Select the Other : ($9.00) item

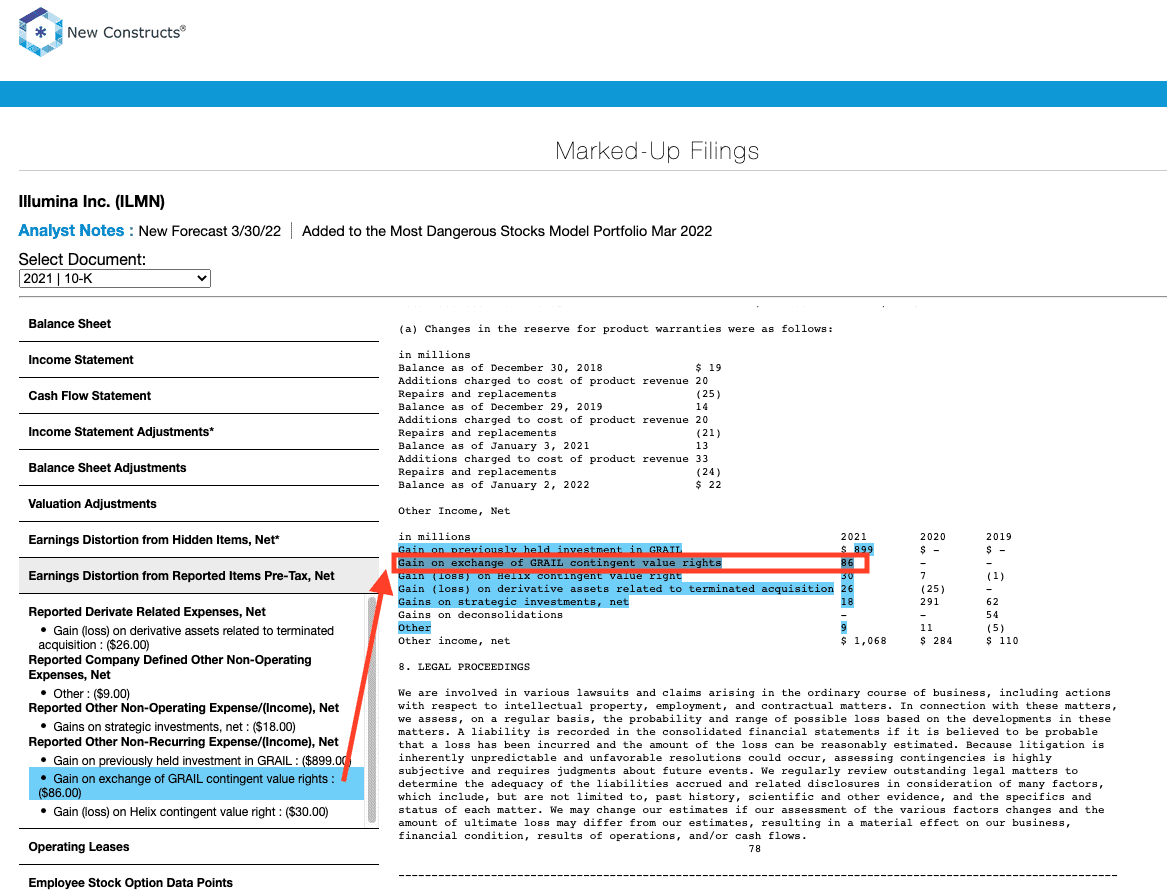tap(91, 693)
